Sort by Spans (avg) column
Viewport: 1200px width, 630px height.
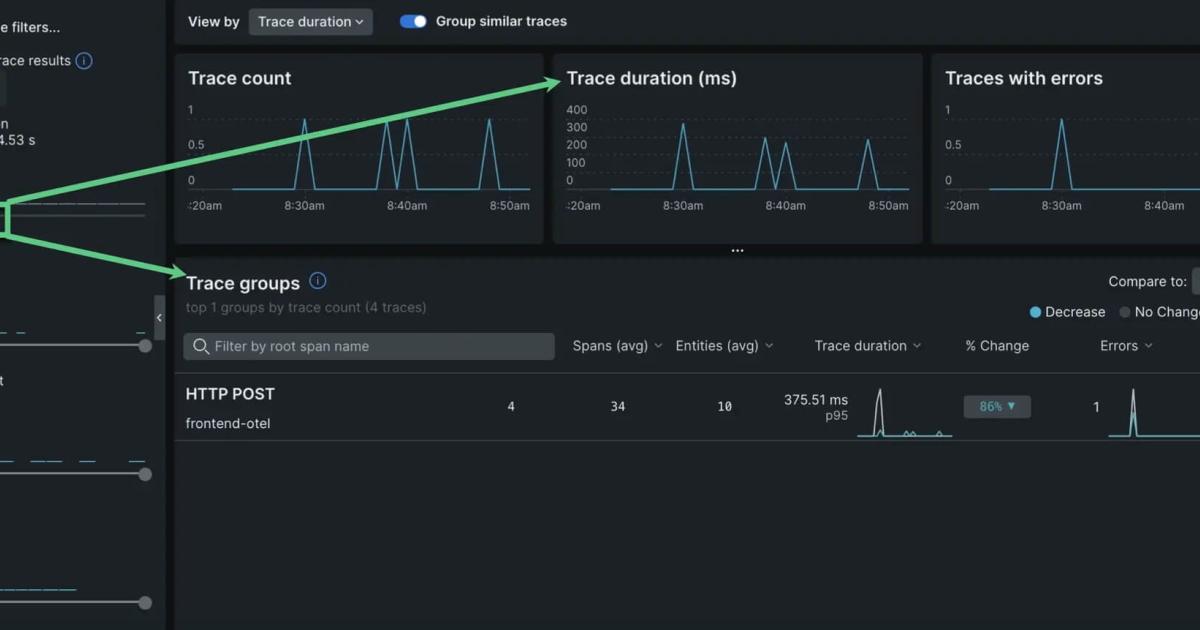pyautogui.click(x=617, y=346)
